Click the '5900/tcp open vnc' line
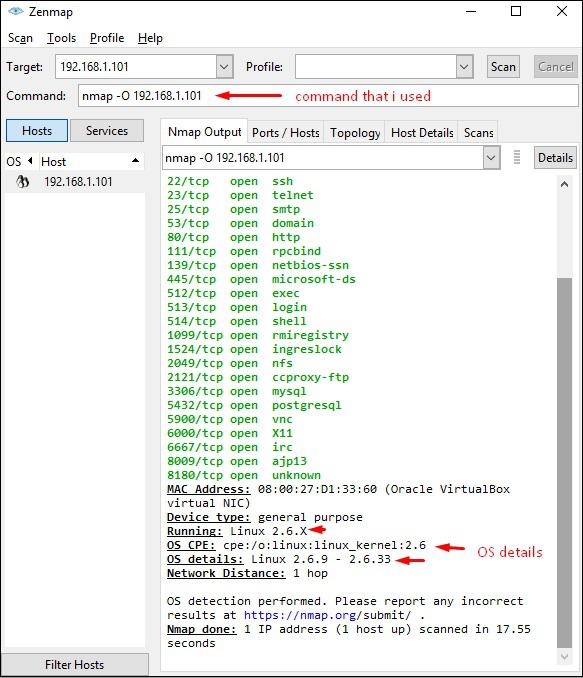 230,419
